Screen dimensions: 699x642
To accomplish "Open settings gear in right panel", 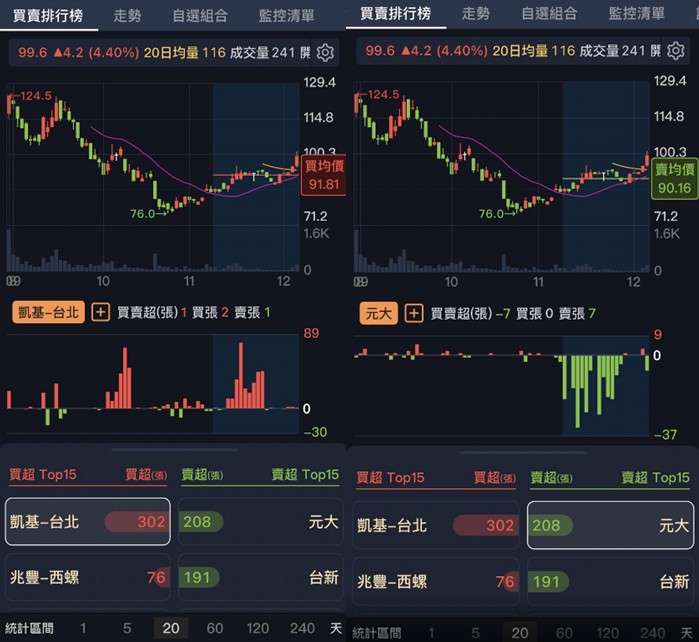I will point(676,51).
